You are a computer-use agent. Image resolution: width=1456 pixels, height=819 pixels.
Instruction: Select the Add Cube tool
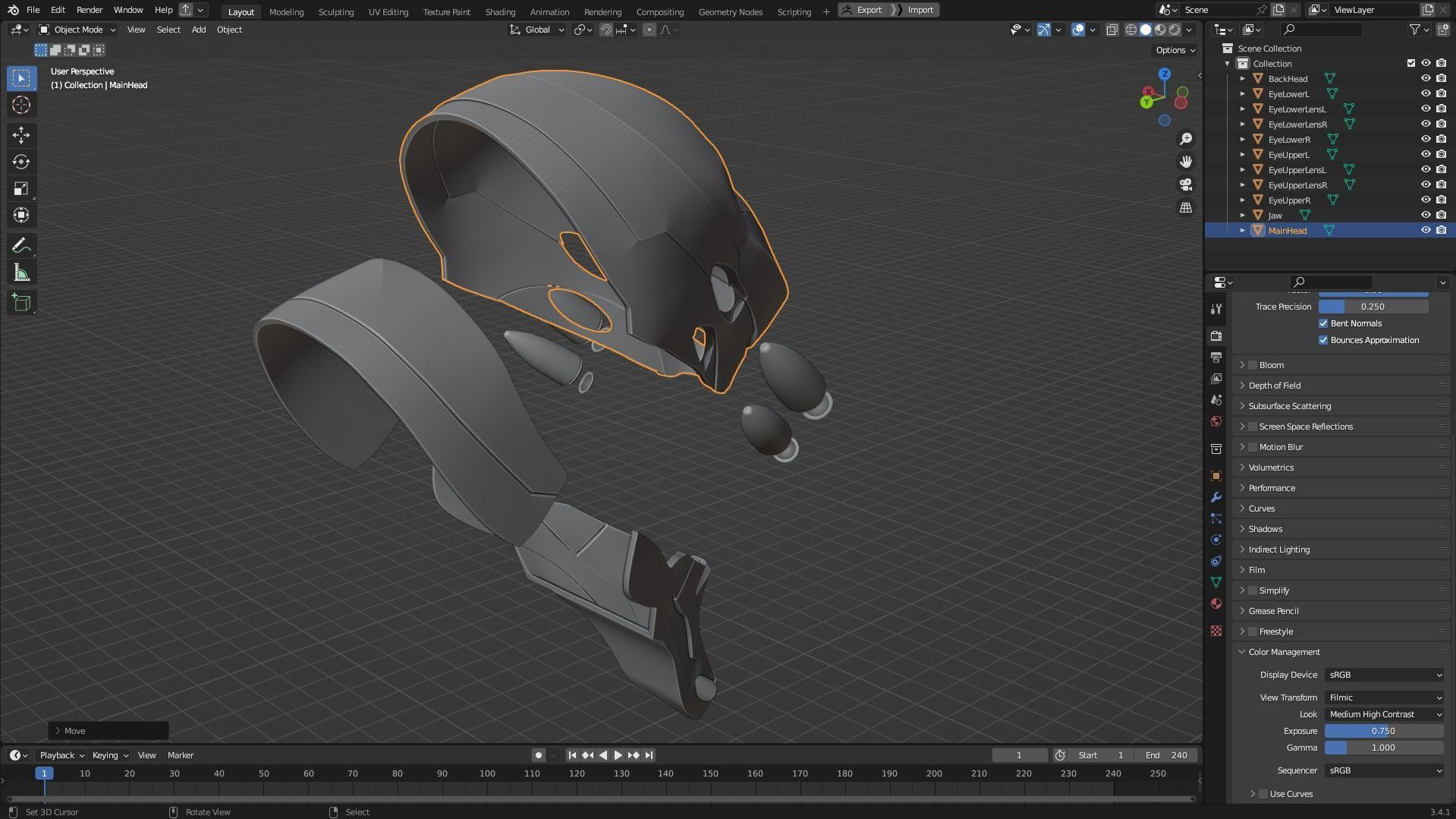[21, 303]
